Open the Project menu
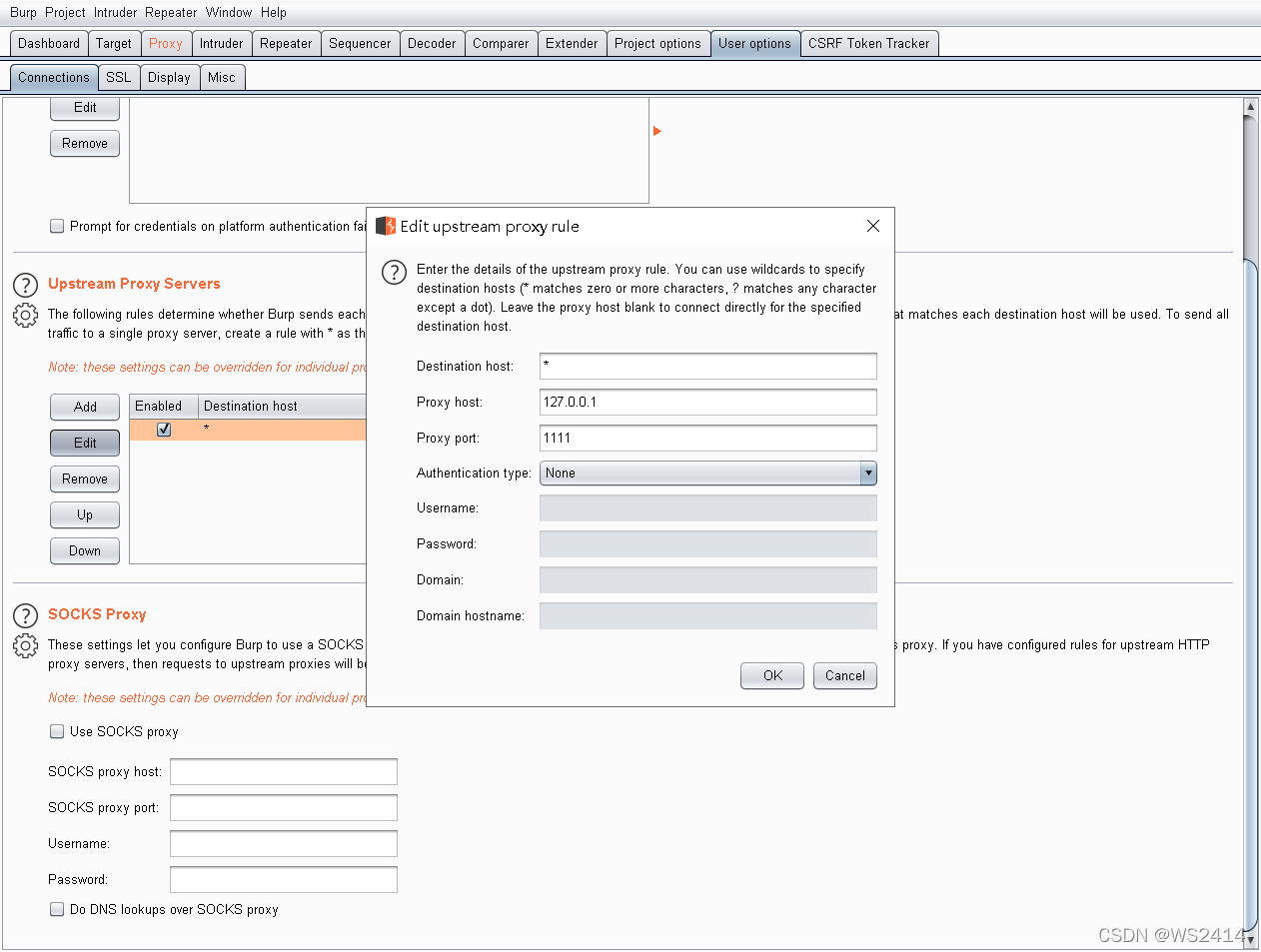This screenshot has width=1261, height=952. tap(65, 12)
